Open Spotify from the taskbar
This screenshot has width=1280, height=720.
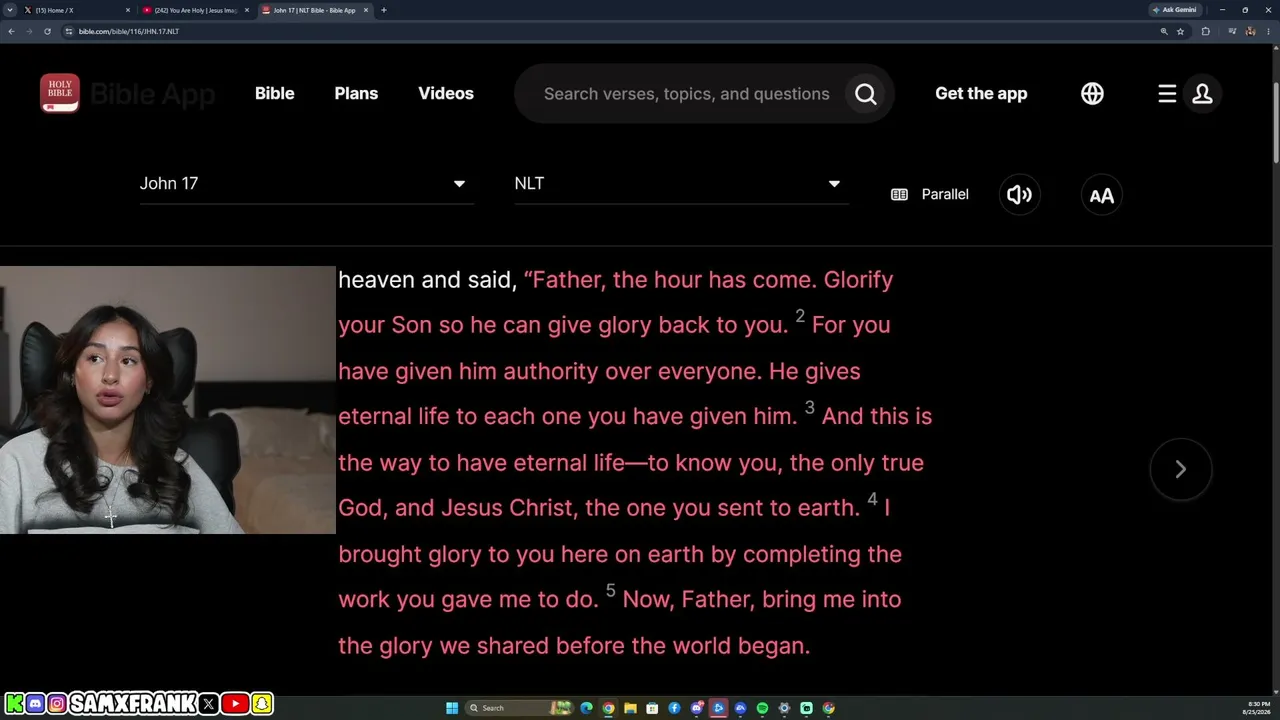coord(762,708)
